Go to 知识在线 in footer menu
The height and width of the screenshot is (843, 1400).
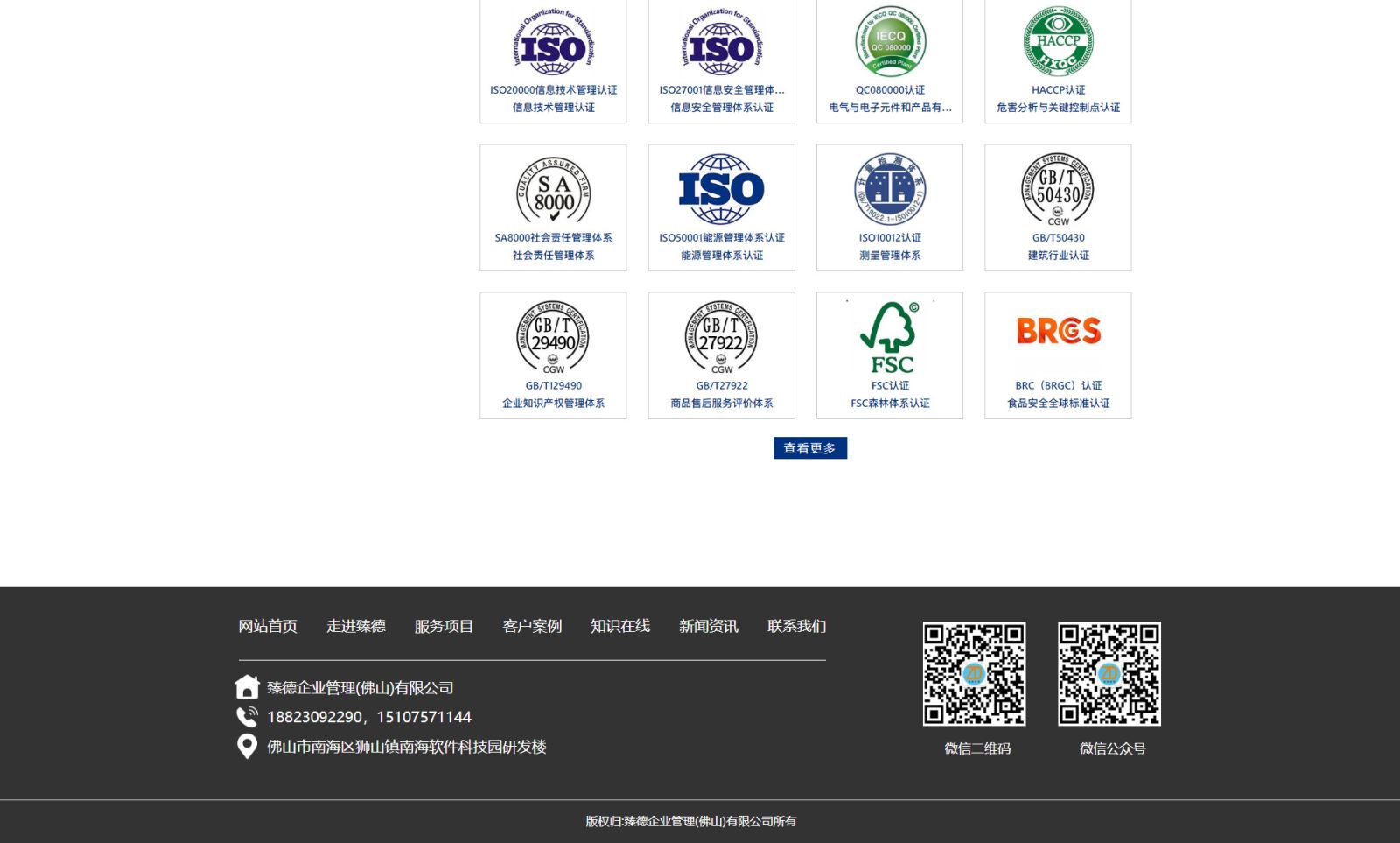[x=620, y=626]
